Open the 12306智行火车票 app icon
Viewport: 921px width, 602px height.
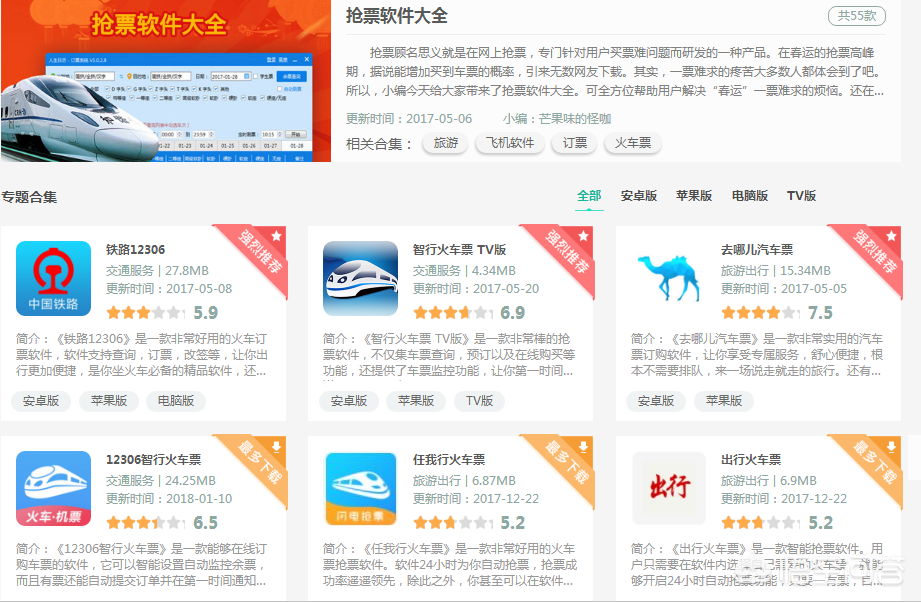(x=53, y=488)
